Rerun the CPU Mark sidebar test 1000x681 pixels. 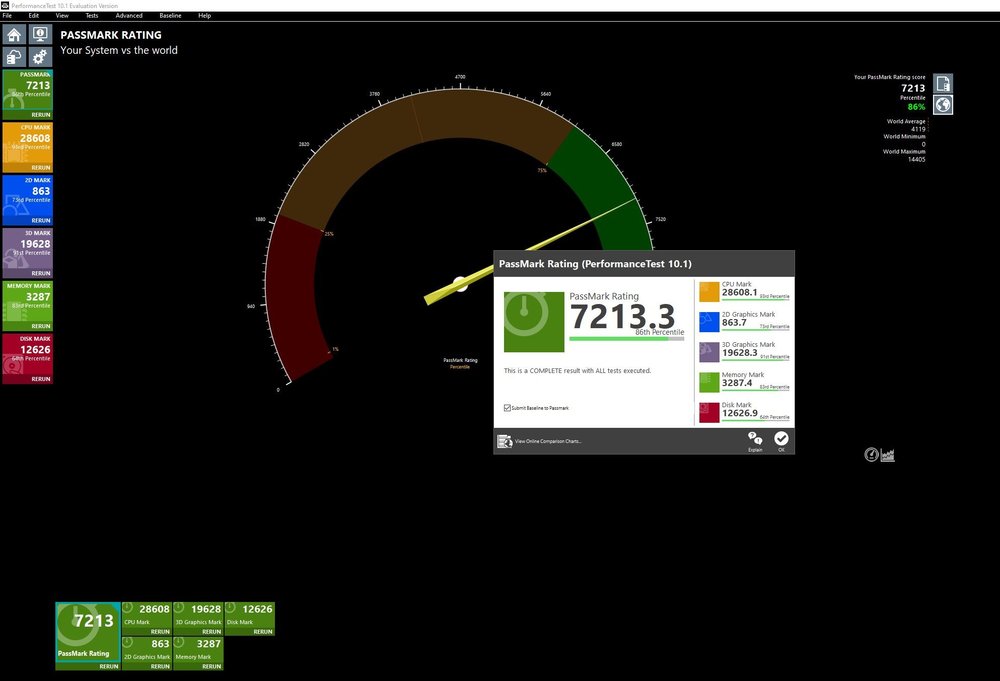[40, 168]
